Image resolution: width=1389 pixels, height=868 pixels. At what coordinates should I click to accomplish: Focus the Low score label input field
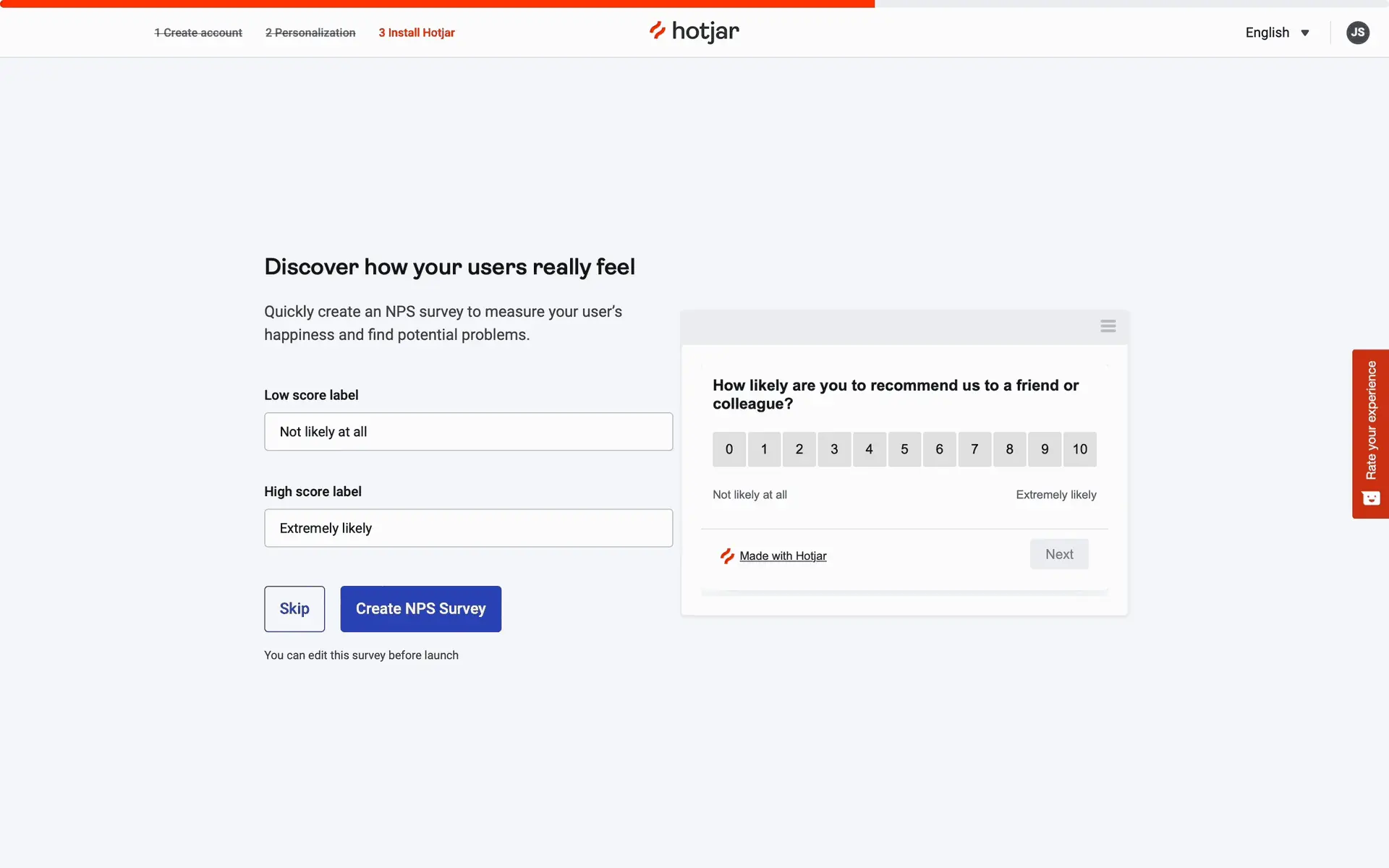click(x=468, y=432)
